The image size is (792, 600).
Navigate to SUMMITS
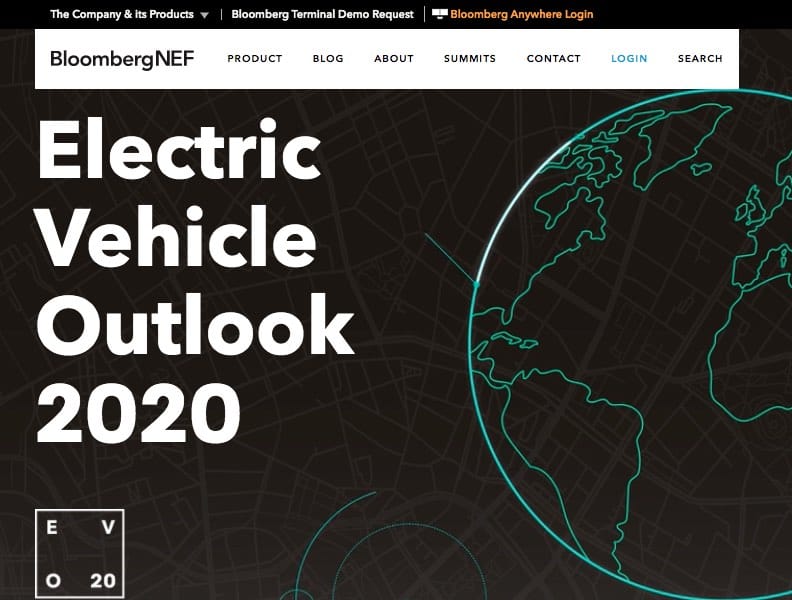click(x=469, y=58)
